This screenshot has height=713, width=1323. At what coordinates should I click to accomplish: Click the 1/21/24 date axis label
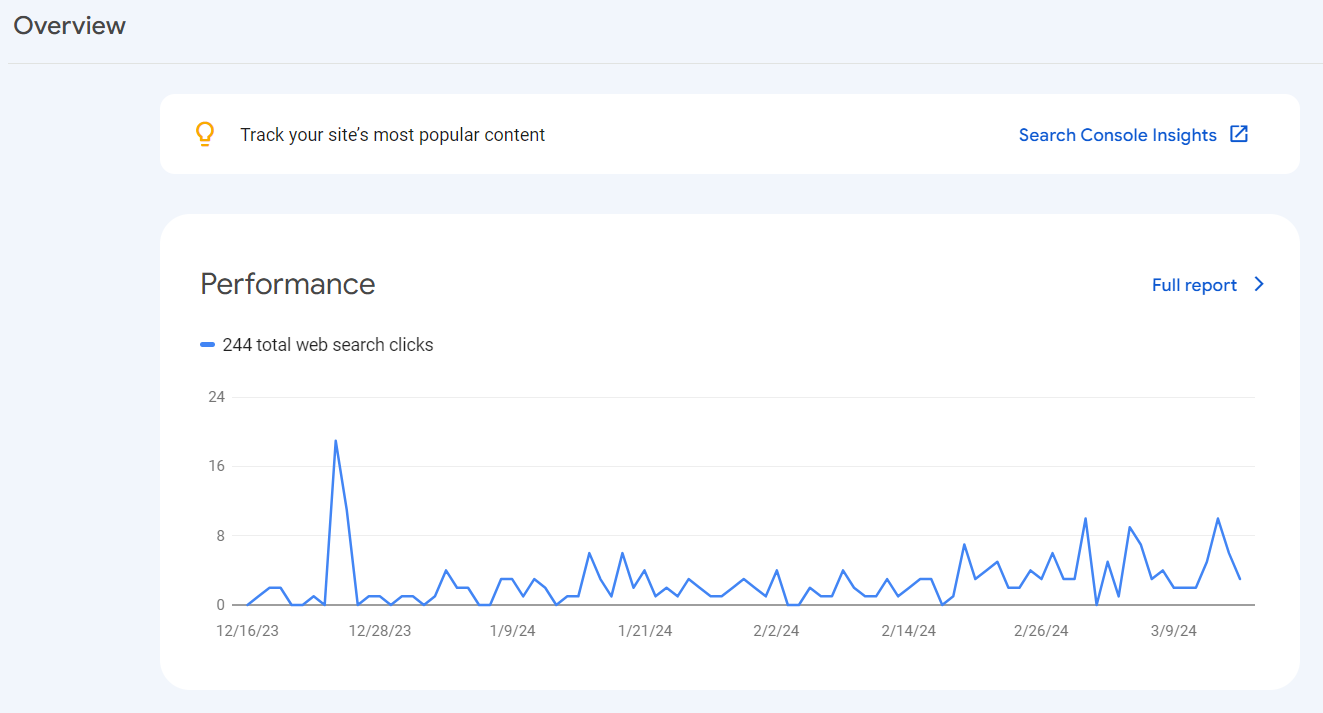coord(645,631)
